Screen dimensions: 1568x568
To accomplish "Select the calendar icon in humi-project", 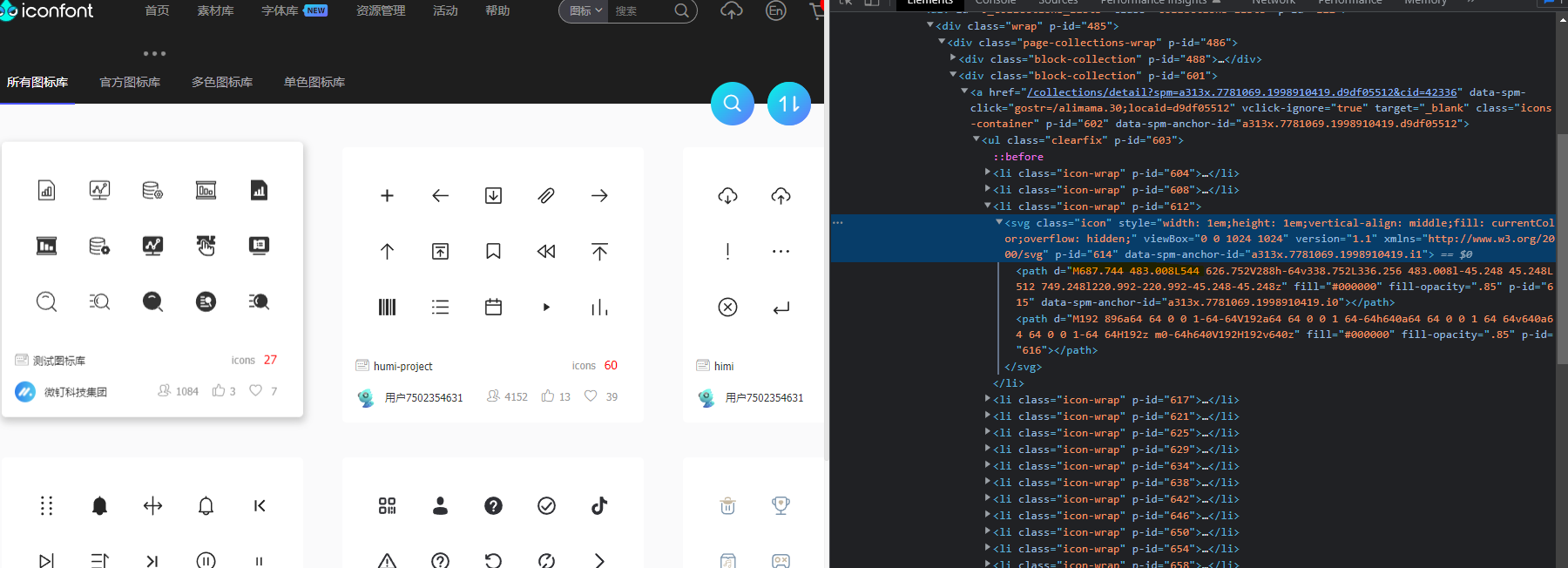I will pyautogui.click(x=493, y=307).
